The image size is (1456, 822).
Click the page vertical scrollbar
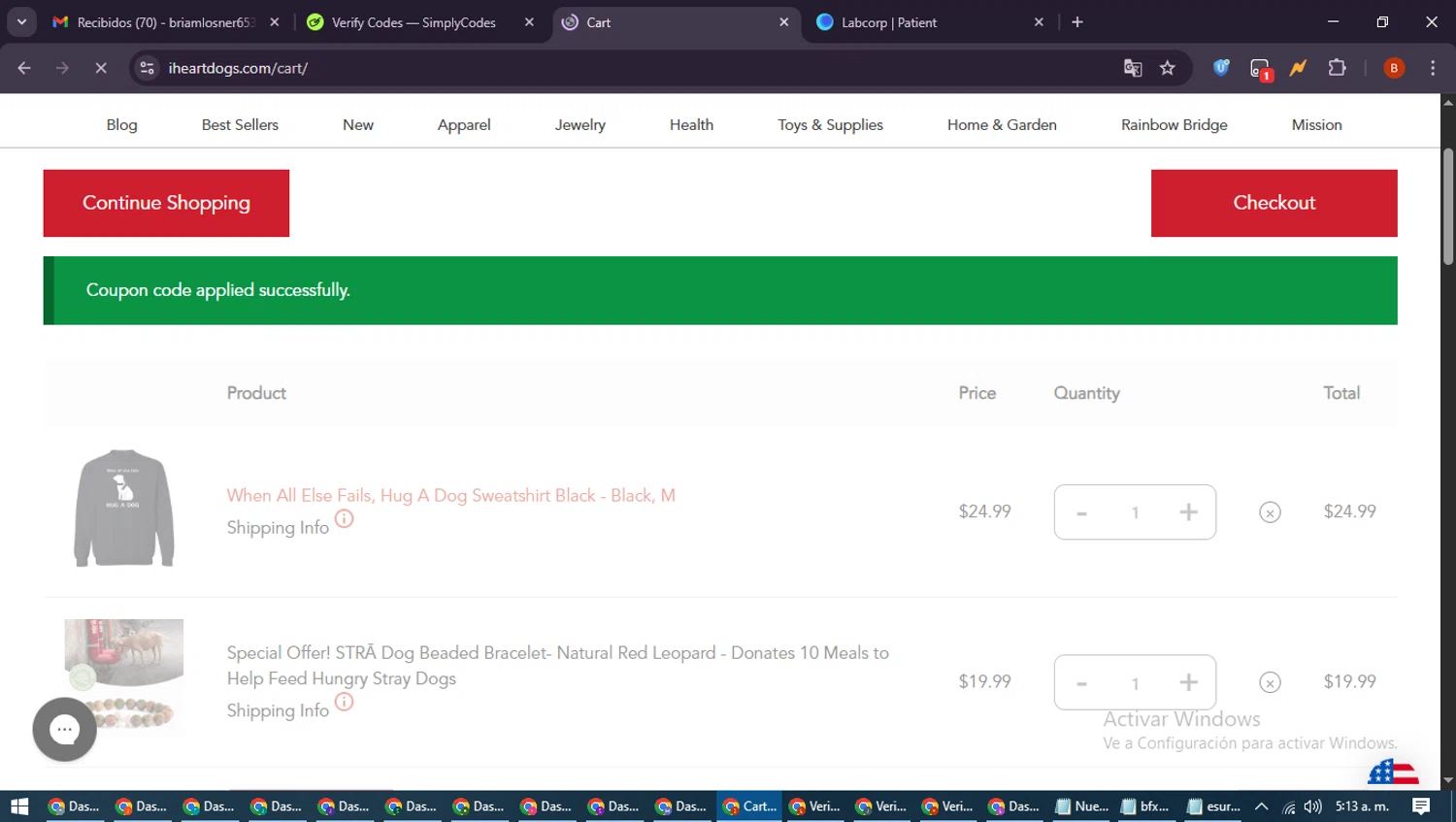point(1448,206)
